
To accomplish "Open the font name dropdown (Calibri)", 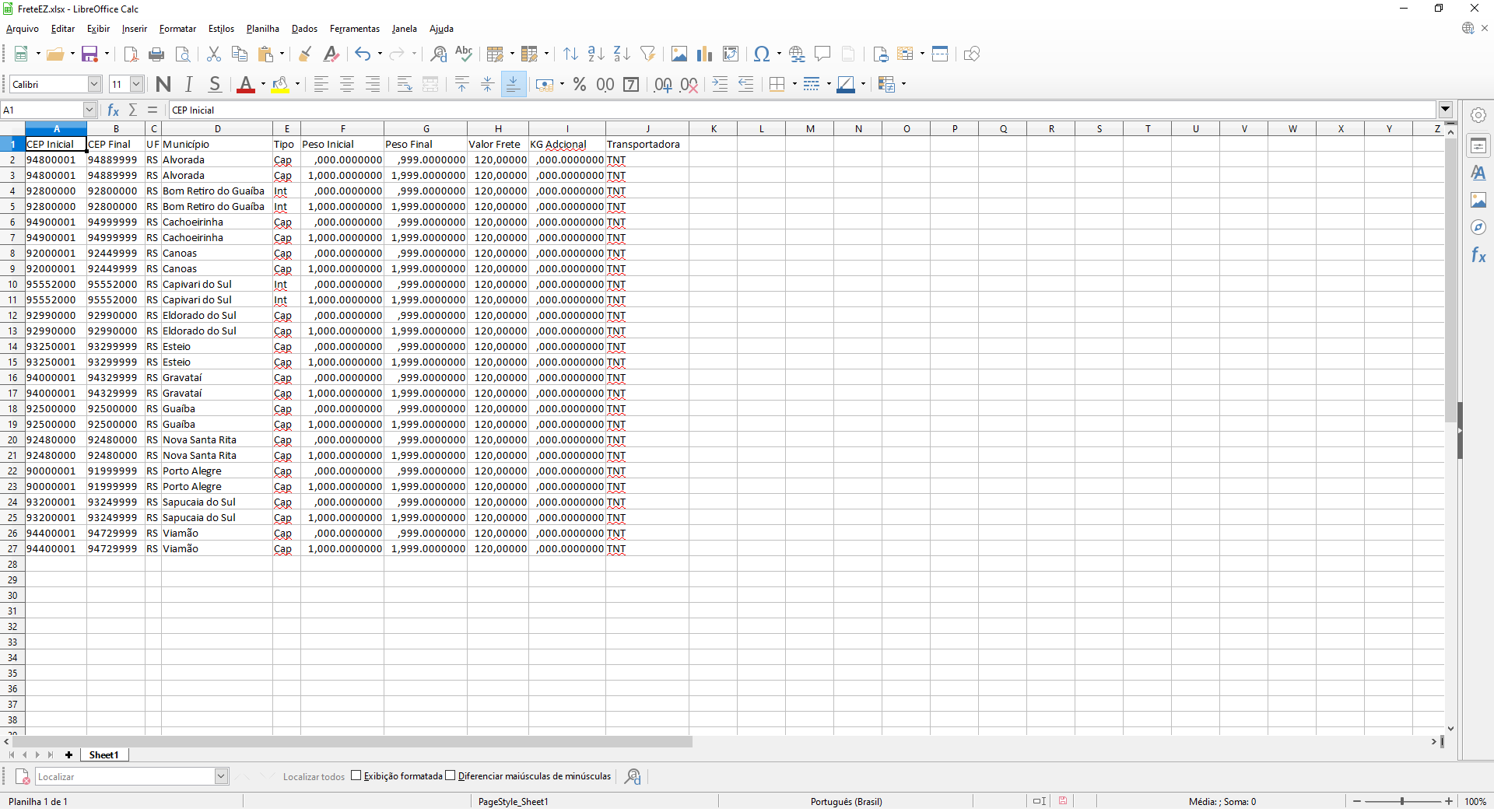I will point(95,84).
